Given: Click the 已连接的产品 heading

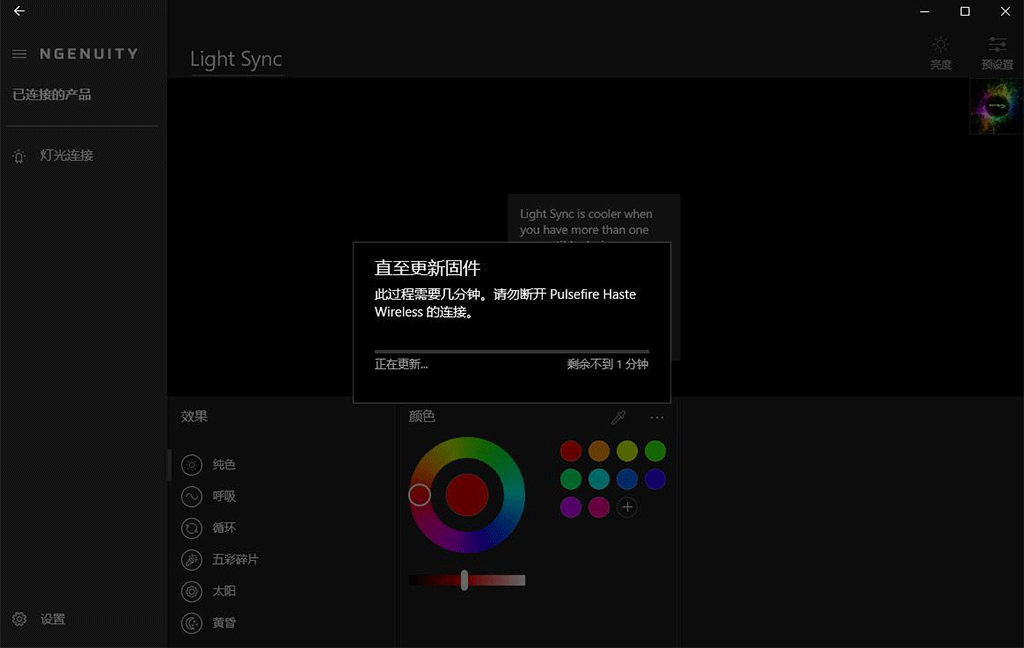Looking at the screenshot, I should tap(52, 95).
